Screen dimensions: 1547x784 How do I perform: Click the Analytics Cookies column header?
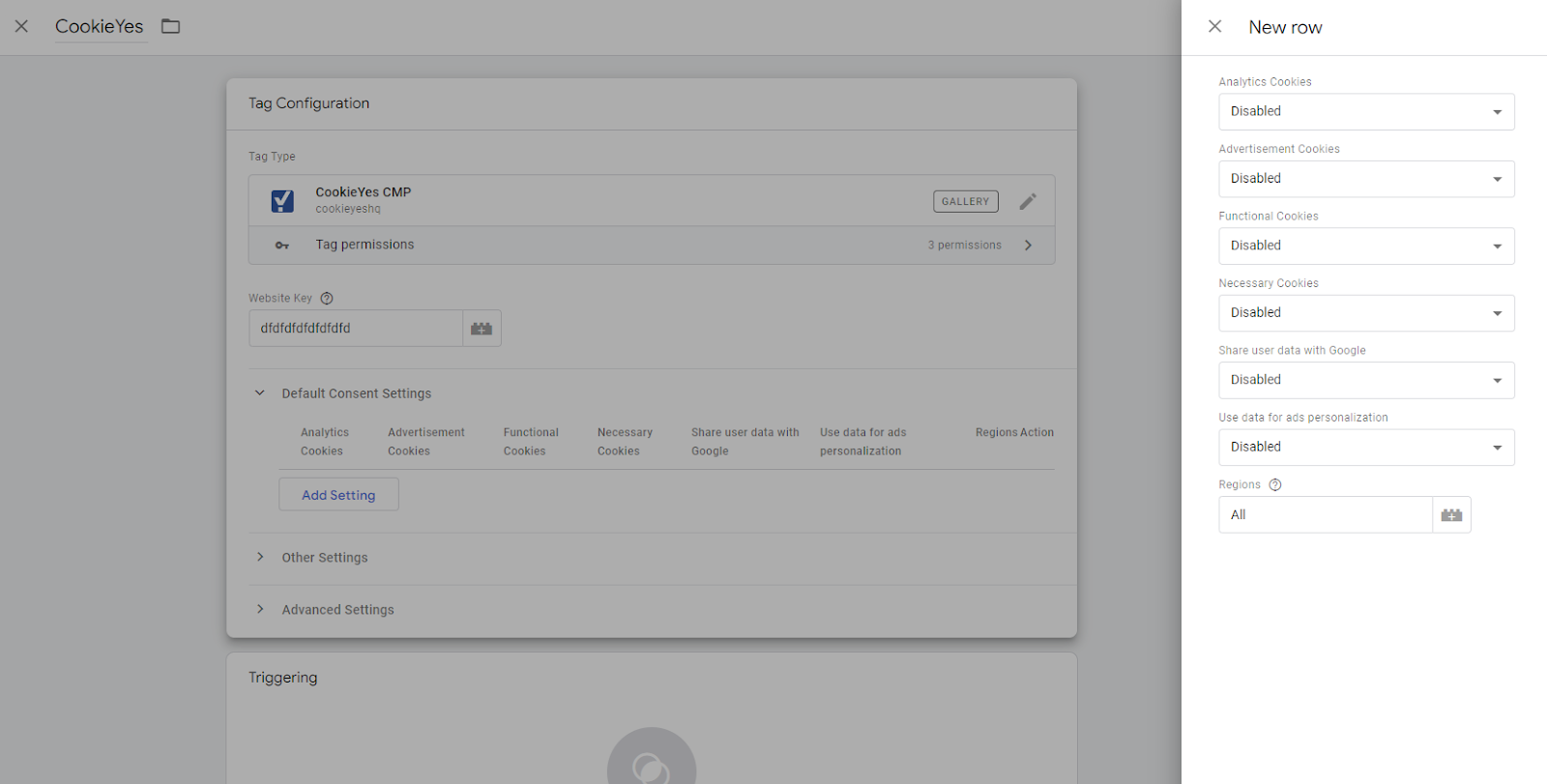pos(325,442)
